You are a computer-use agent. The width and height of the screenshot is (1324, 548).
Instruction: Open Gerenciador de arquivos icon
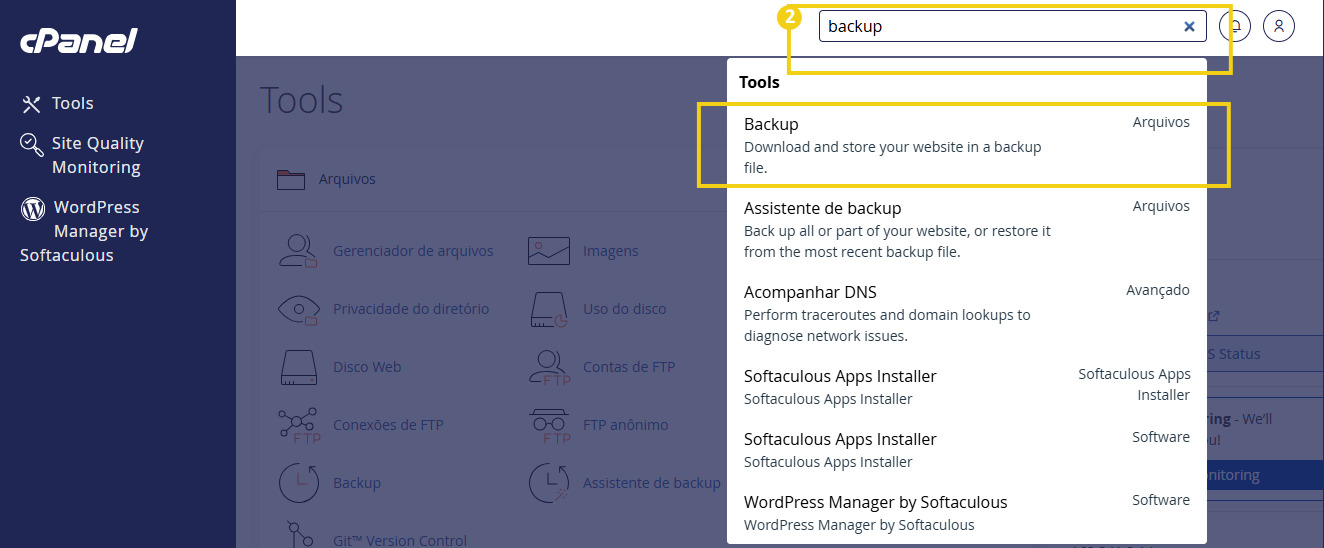pyautogui.click(x=297, y=251)
